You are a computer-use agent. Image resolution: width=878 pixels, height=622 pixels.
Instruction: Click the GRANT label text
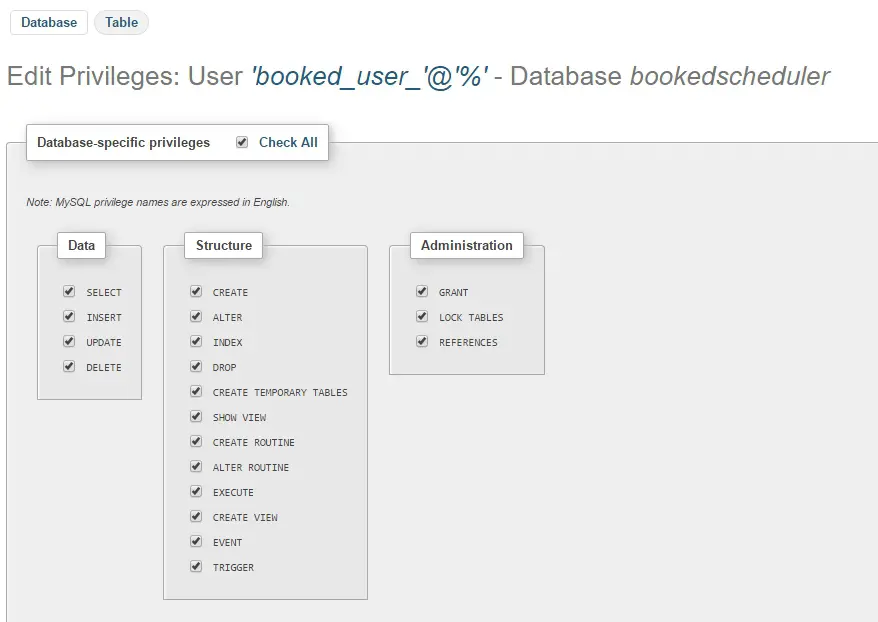tap(454, 292)
